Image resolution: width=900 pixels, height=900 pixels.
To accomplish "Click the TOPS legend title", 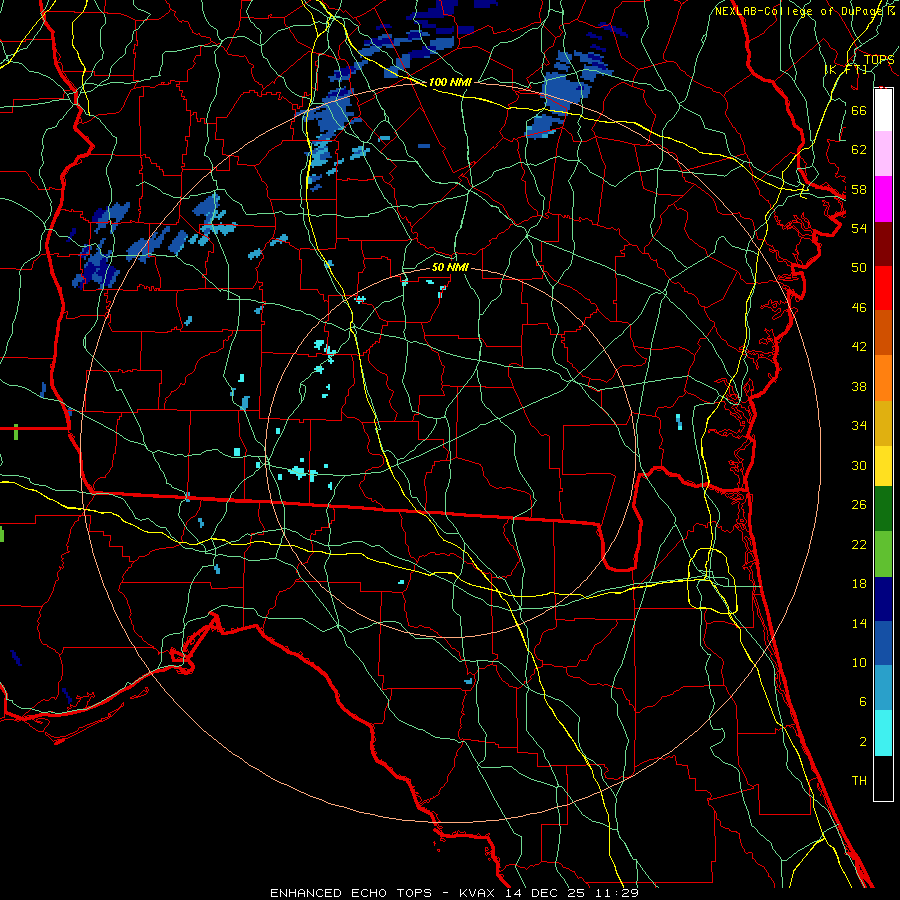I will click(879, 59).
